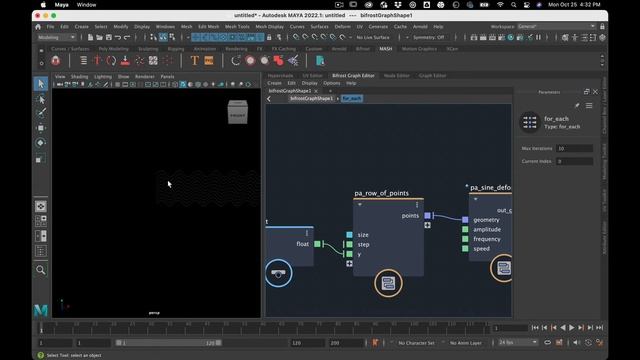Click the Max iterations input field
The width and height of the screenshot is (640, 360).
[575, 149]
